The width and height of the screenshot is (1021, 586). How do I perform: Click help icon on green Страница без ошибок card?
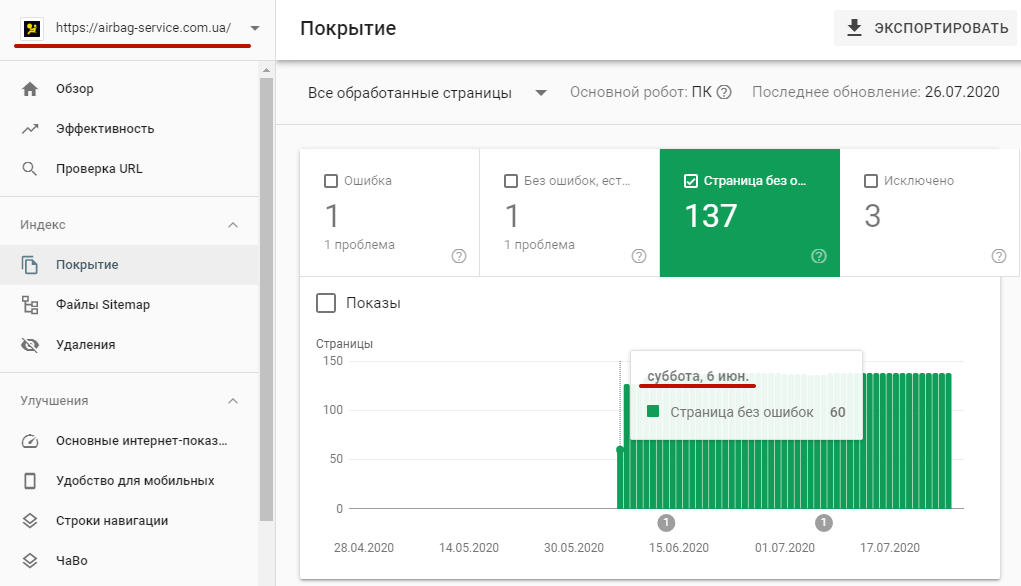pyautogui.click(x=819, y=256)
